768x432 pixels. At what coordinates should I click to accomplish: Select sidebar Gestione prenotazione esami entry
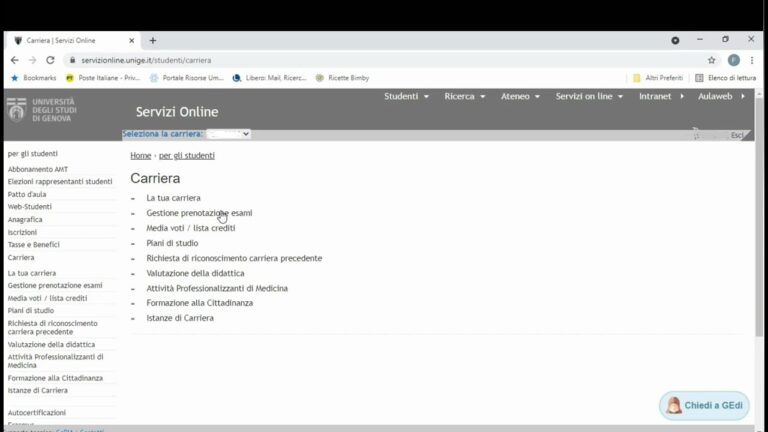tap(55, 285)
